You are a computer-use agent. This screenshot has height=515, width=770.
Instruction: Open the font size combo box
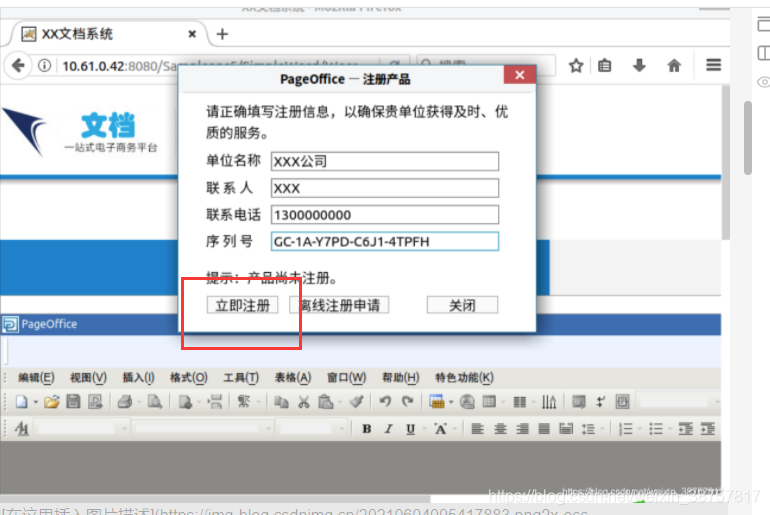coord(312,429)
